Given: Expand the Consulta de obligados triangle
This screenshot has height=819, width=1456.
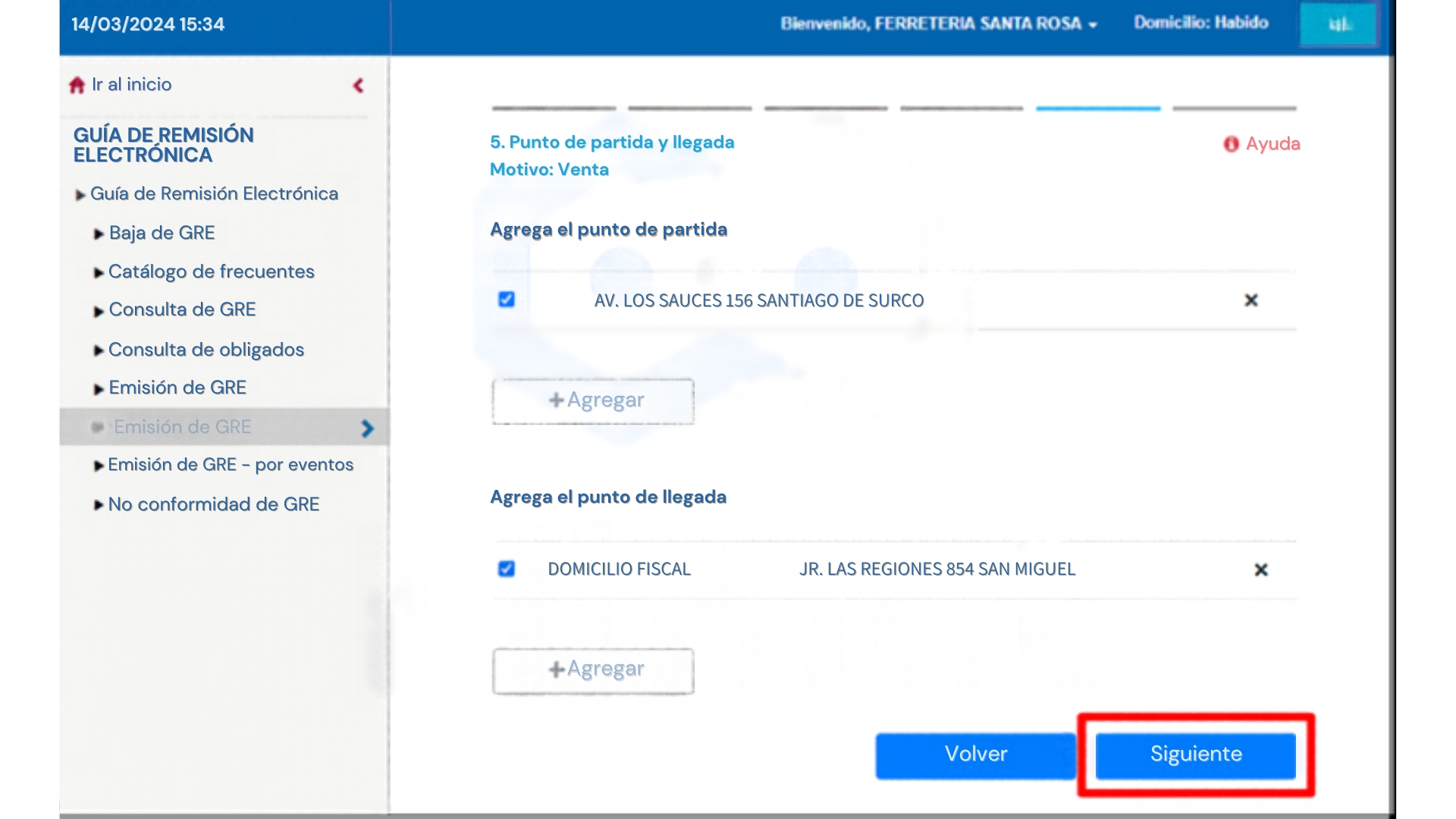Looking at the screenshot, I should pyautogui.click(x=99, y=350).
